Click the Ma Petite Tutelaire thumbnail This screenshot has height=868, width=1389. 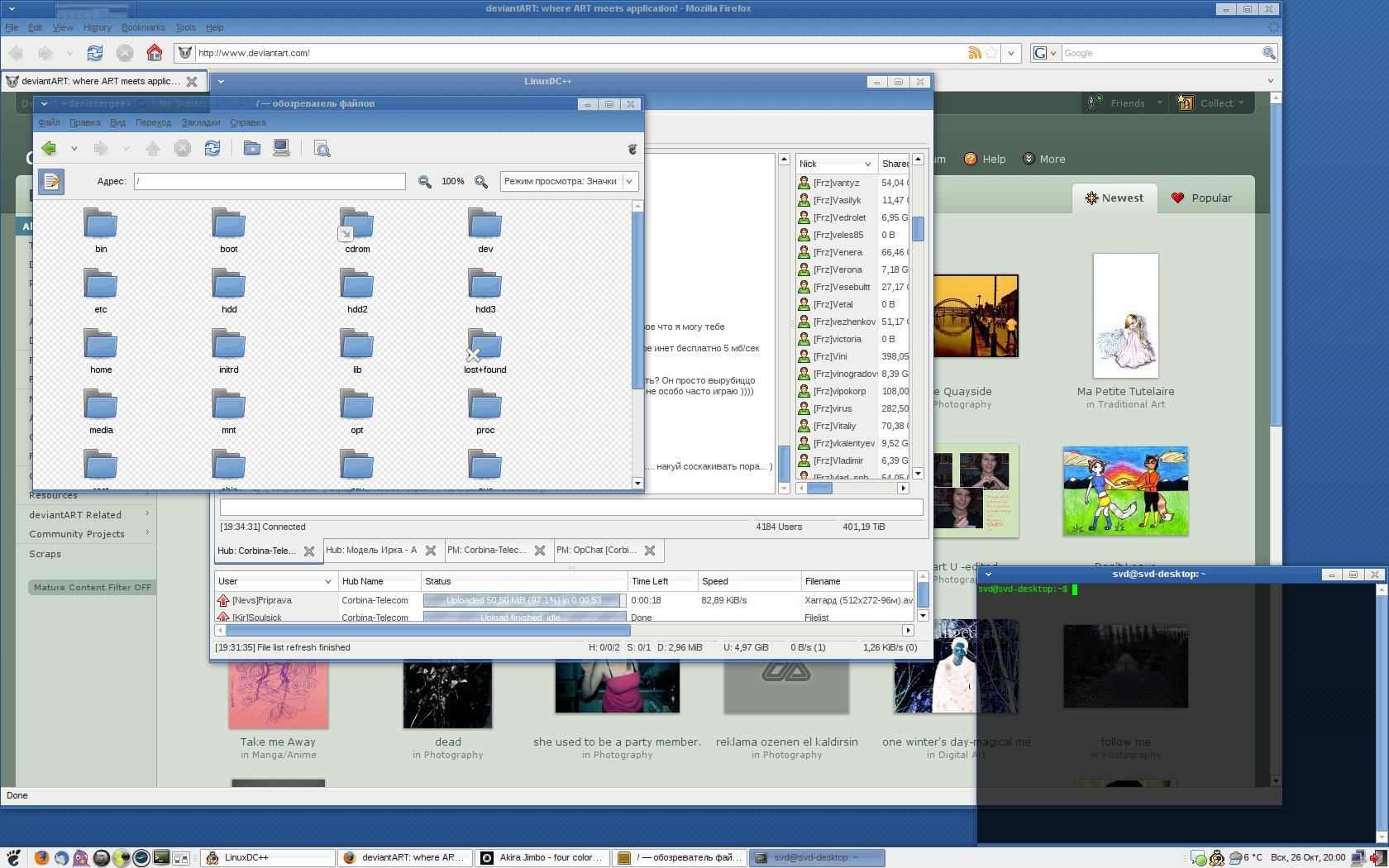pos(1125,316)
